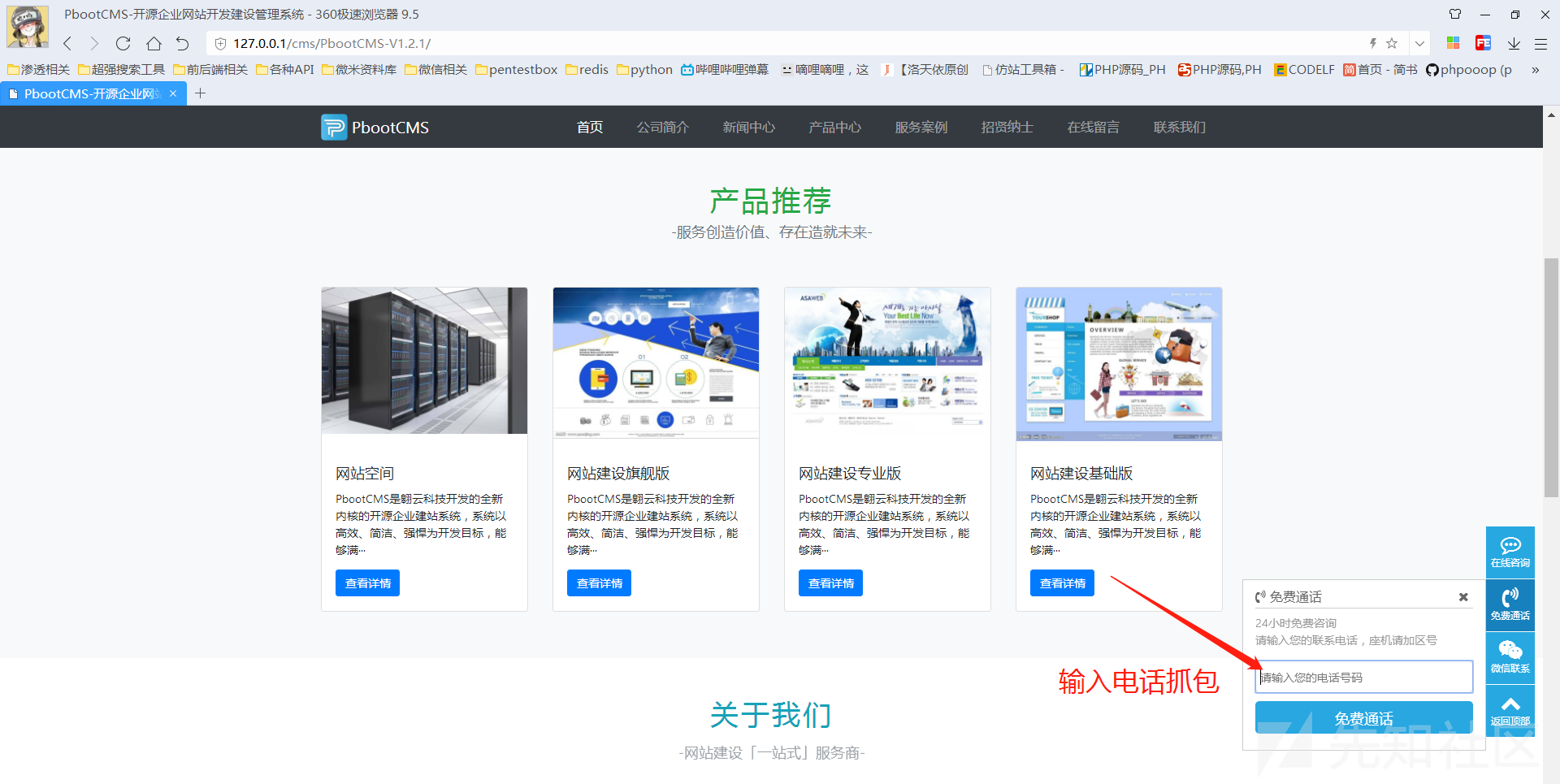Open the 前后端相关 bookmark folder
Screen dimensions: 1560x784
click(x=210, y=70)
